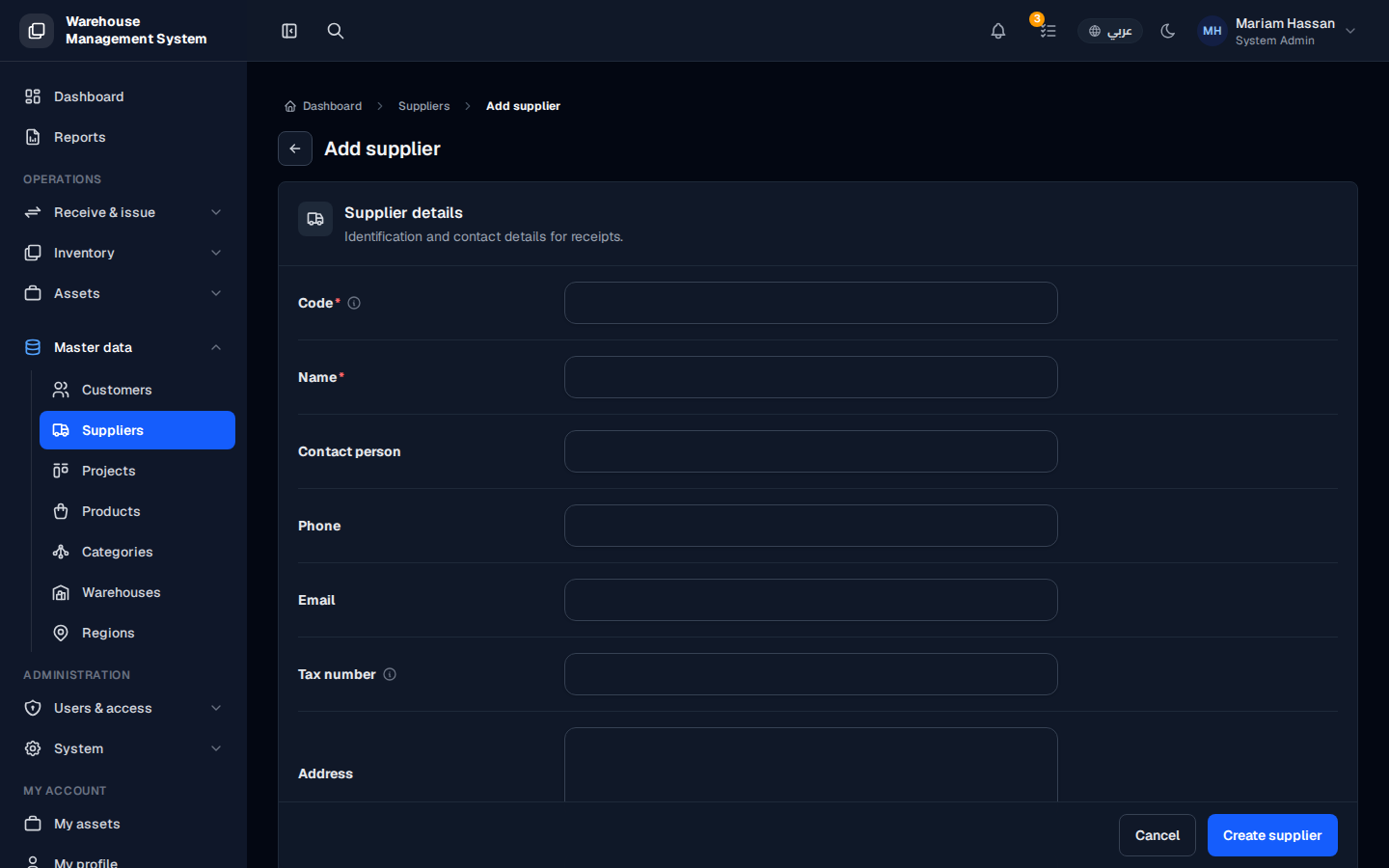Click the Create supplier button
1389x868 pixels.
pyautogui.click(x=1272, y=835)
